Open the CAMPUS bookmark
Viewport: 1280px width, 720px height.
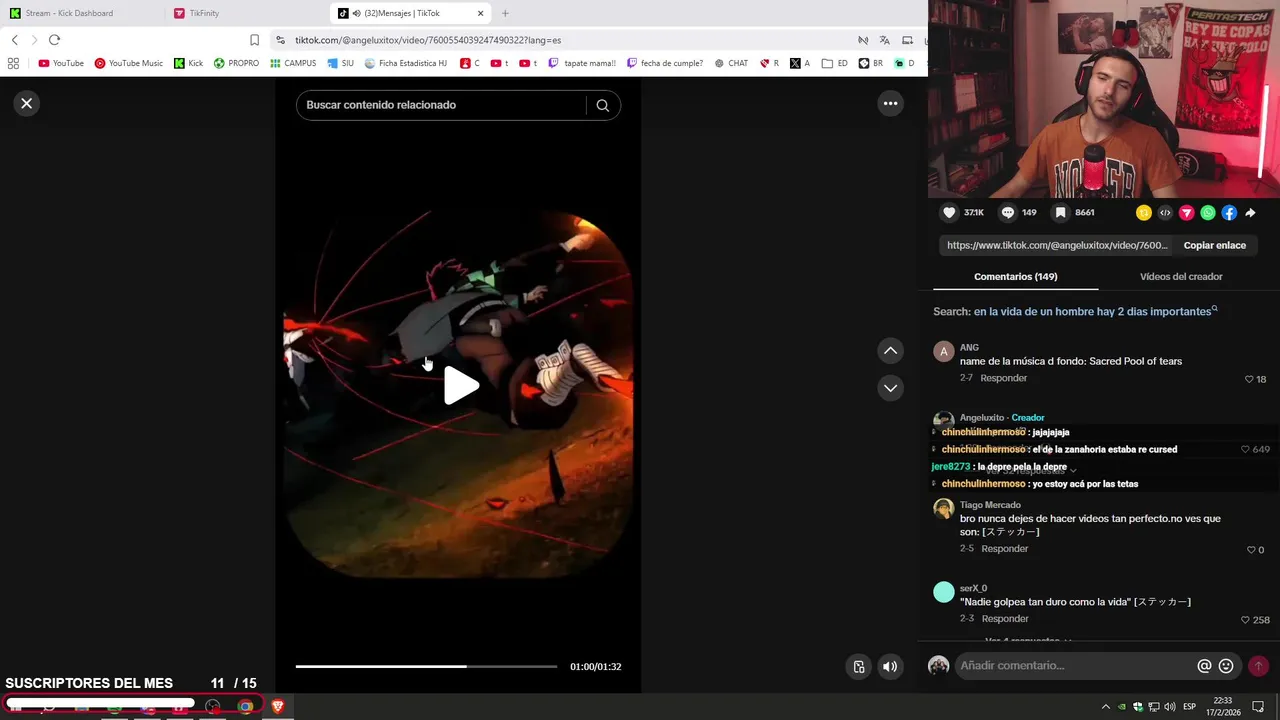click(293, 63)
